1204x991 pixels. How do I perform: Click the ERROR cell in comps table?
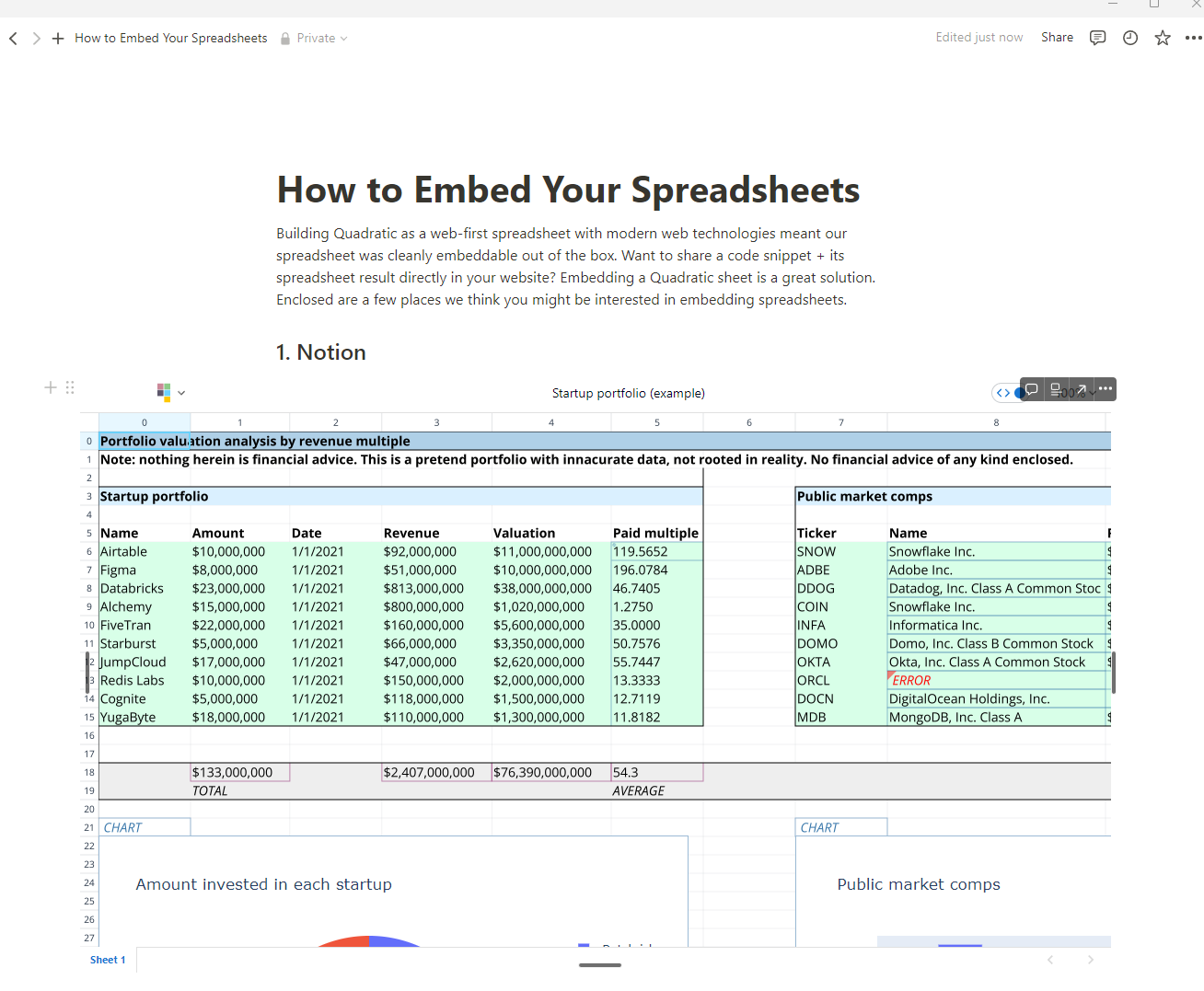click(x=911, y=681)
